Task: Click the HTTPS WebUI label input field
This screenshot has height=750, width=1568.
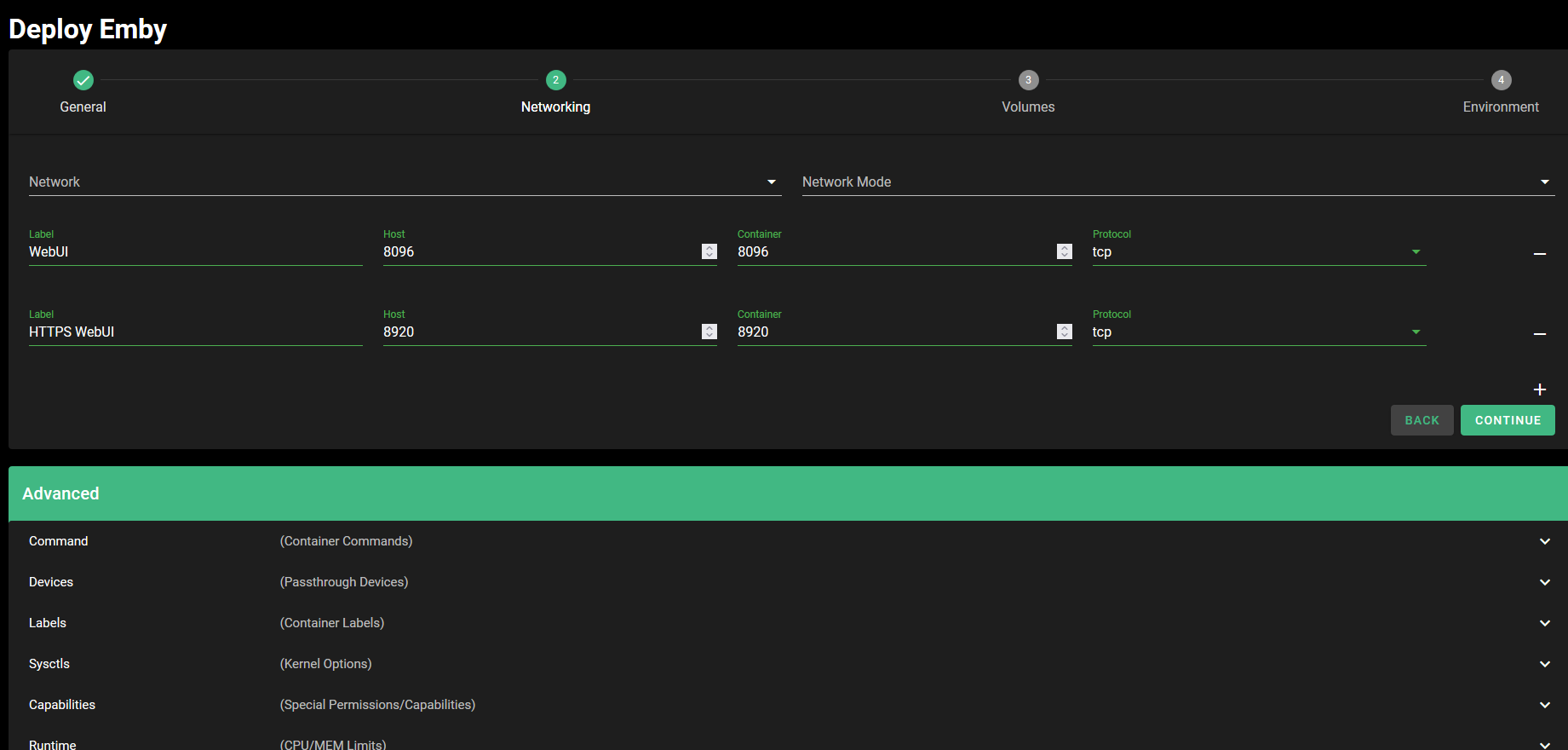Action: tap(196, 332)
